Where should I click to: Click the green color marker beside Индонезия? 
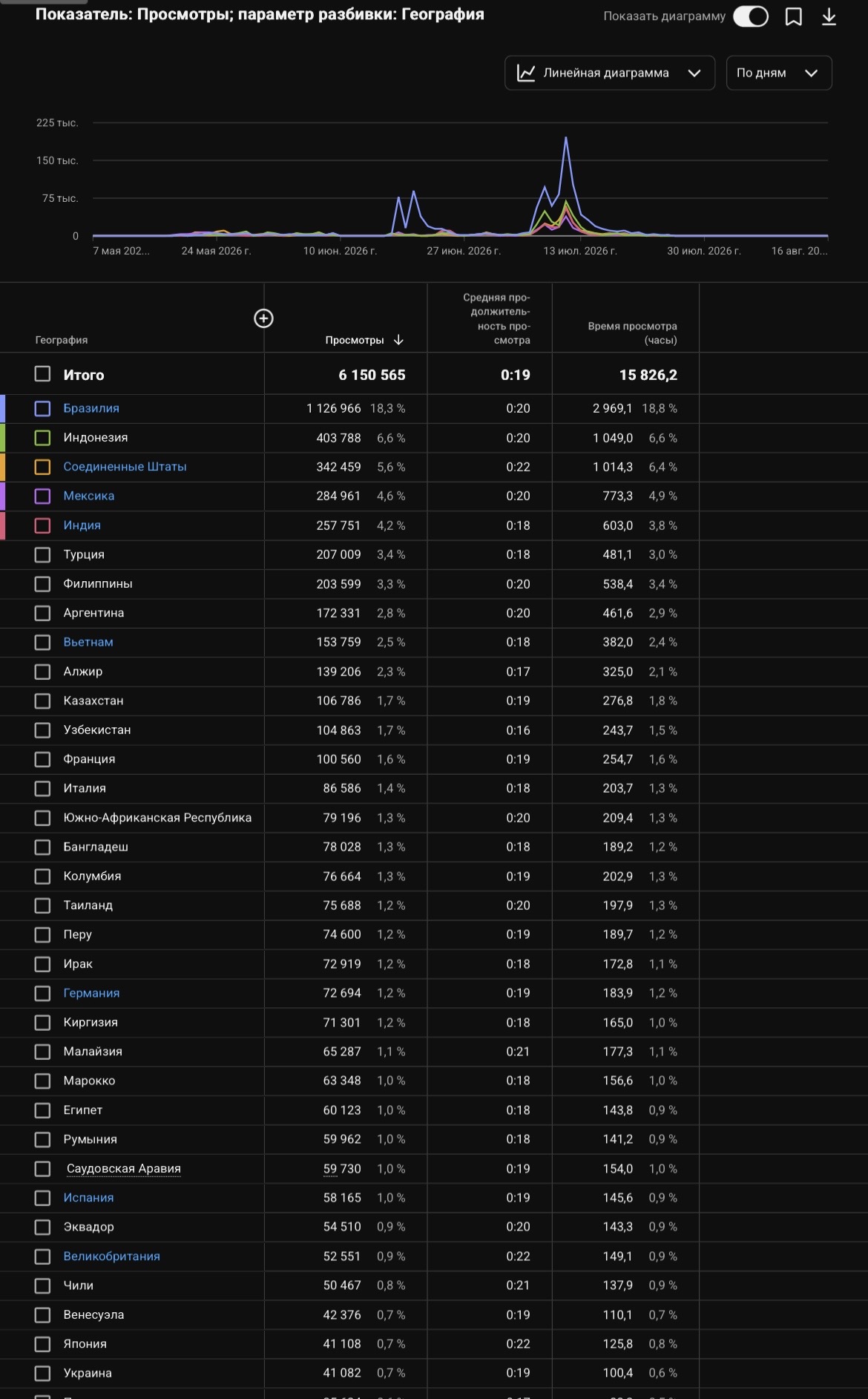[3, 438]
